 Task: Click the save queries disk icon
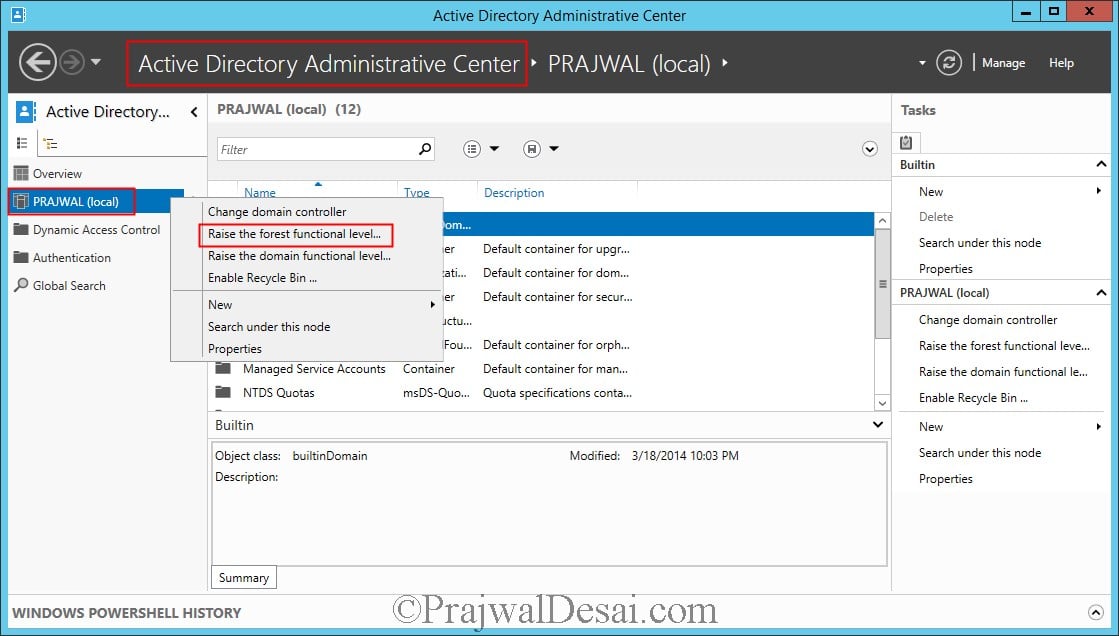coord(532,148)
